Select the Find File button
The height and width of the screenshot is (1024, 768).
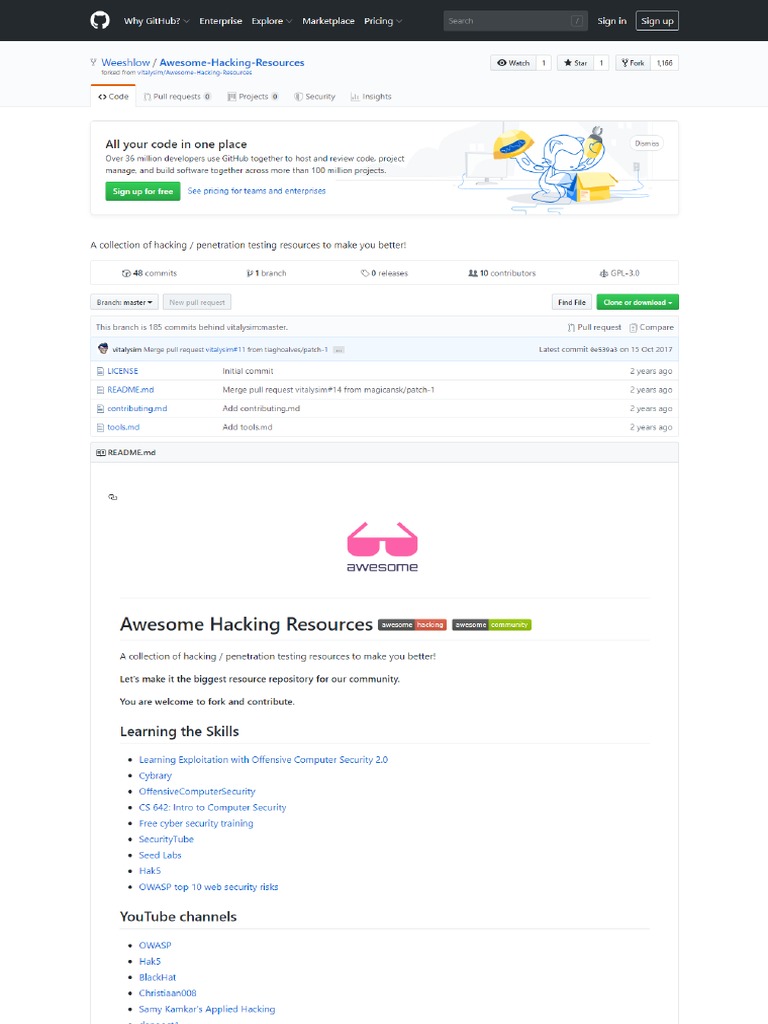point(571,302)
